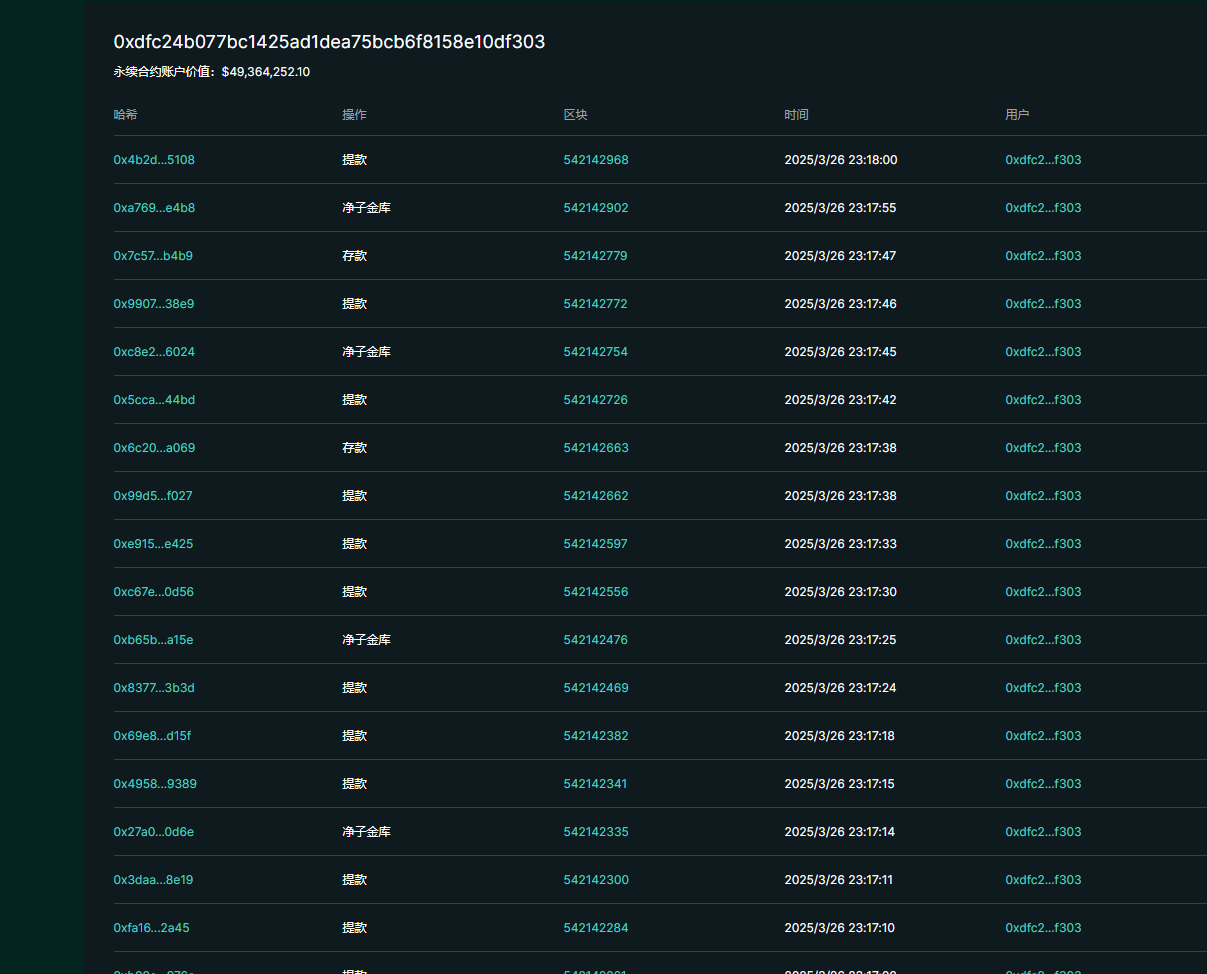The width and height of the screenshot is (1207, 974).
Task: Click block link 542142726
Action: coord(596,400)
